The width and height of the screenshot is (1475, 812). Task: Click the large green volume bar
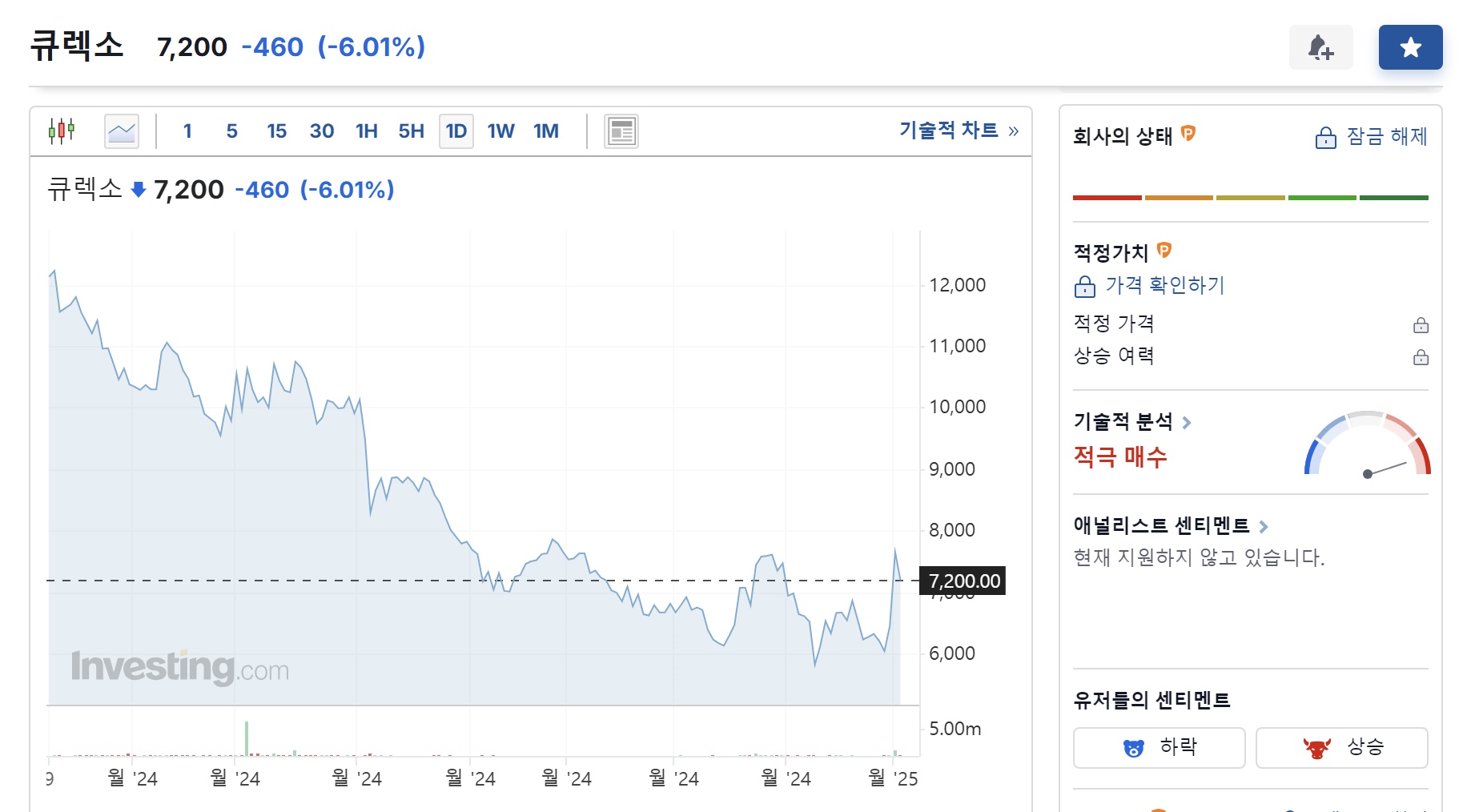click(x=247, y=738)
